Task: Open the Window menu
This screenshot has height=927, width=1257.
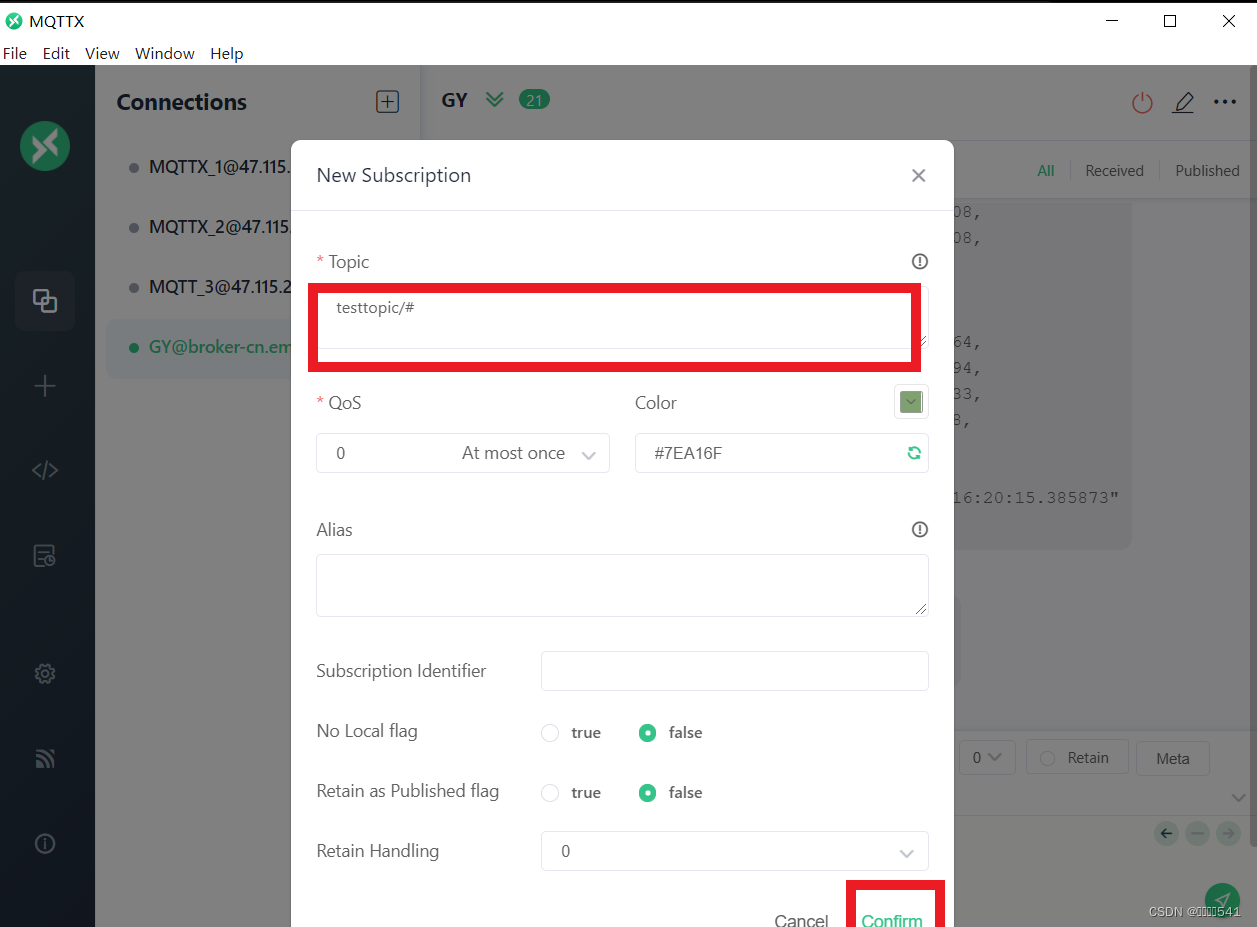Action: 165,54
